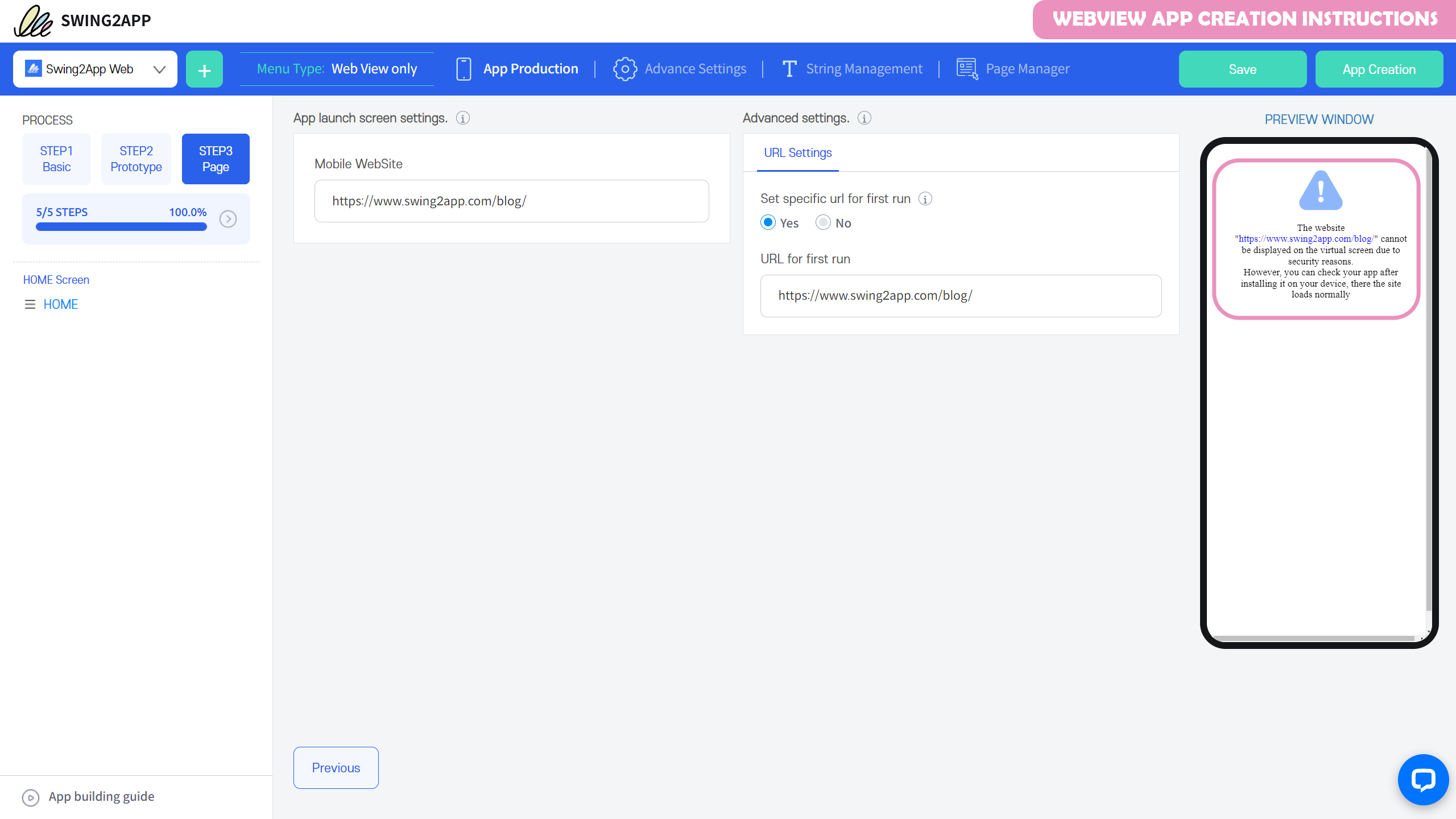The width and height of the screenshot is (1456, 819).
Task: Click the play icon for App building guide
Action: click(x=31, y=797)
